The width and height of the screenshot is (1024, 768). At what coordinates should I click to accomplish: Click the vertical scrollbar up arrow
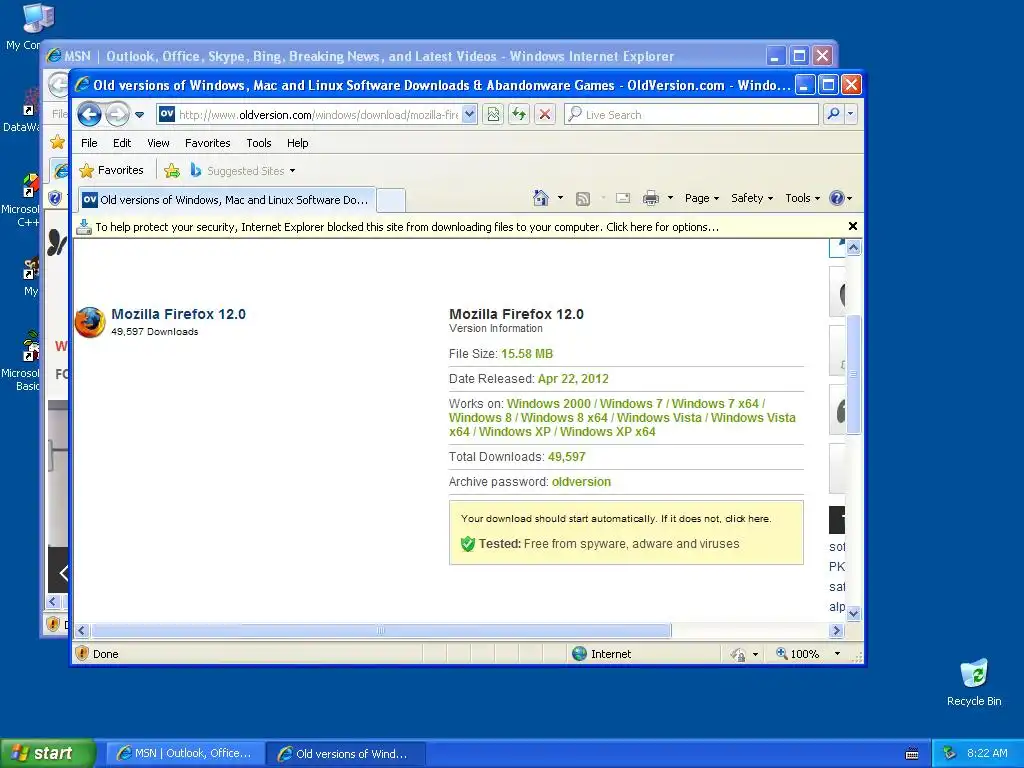pos(853,248)
